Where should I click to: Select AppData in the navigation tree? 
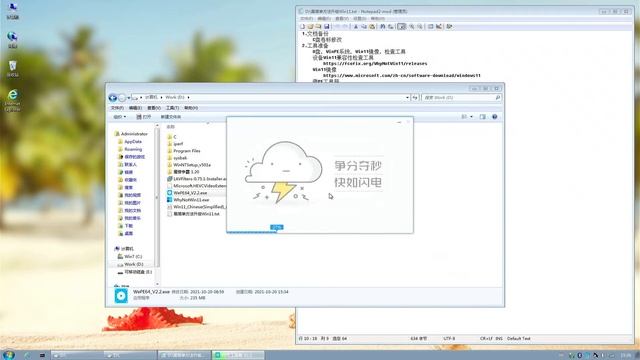click(x=130, y=142)
